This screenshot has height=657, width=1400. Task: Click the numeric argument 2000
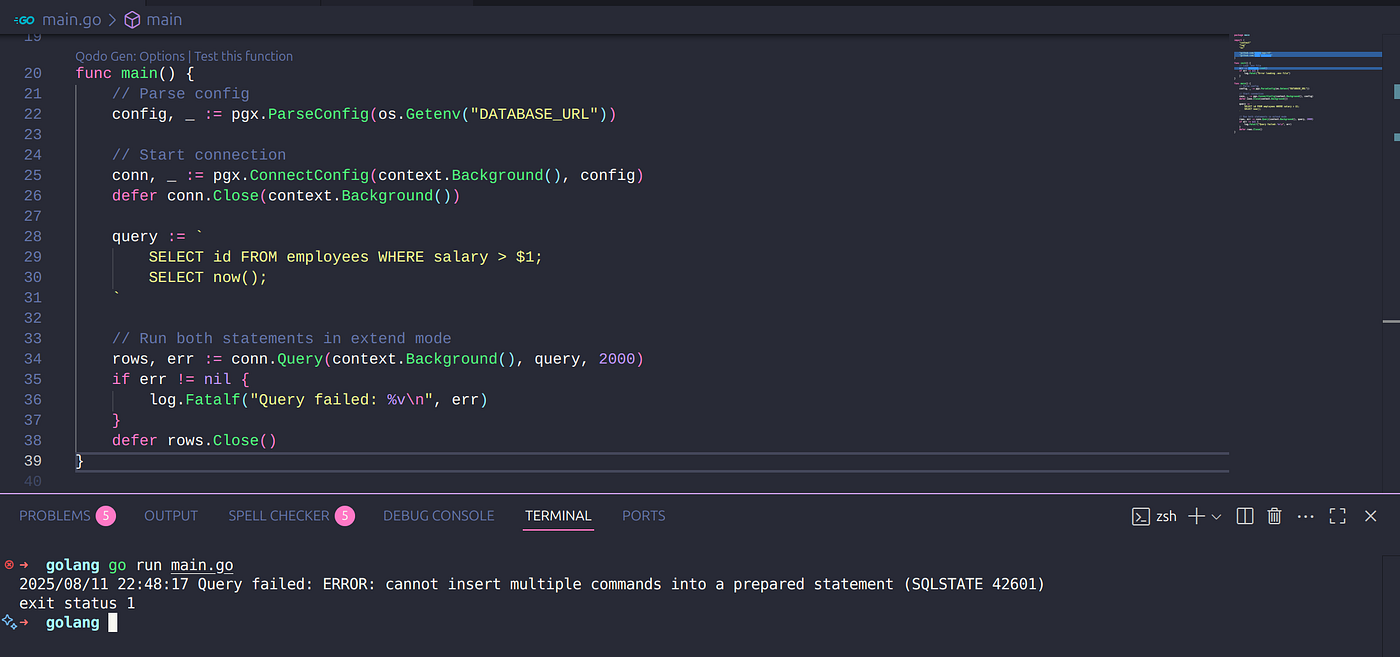617,359
